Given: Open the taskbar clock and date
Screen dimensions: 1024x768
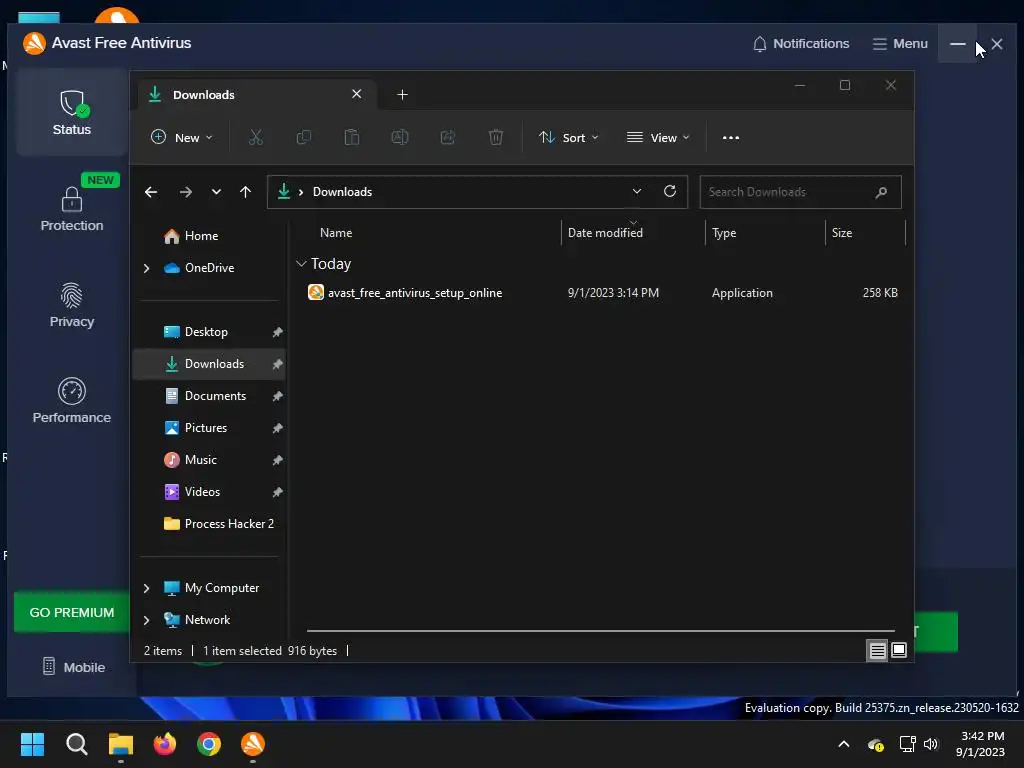Looking at the screenshot, I should click(980, 744).
